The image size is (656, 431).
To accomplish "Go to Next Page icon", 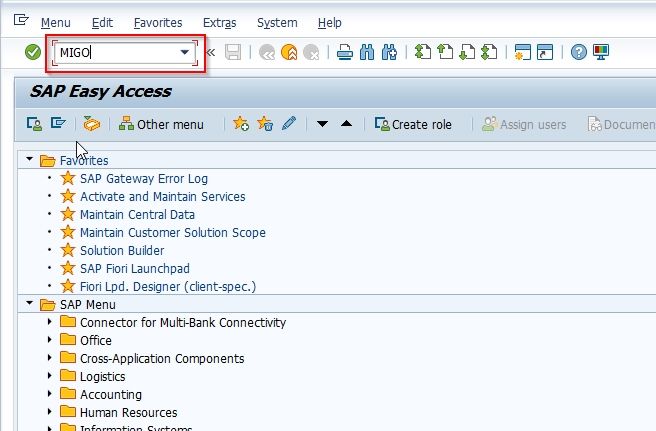I will point(467,52).
